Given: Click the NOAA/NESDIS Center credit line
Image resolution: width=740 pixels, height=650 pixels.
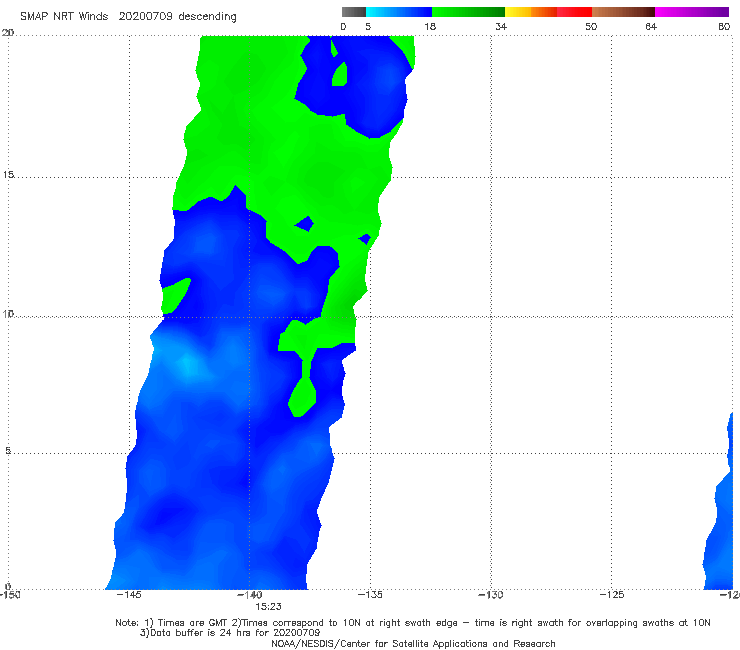Looking at the screenshot, I should coord(413,644).
